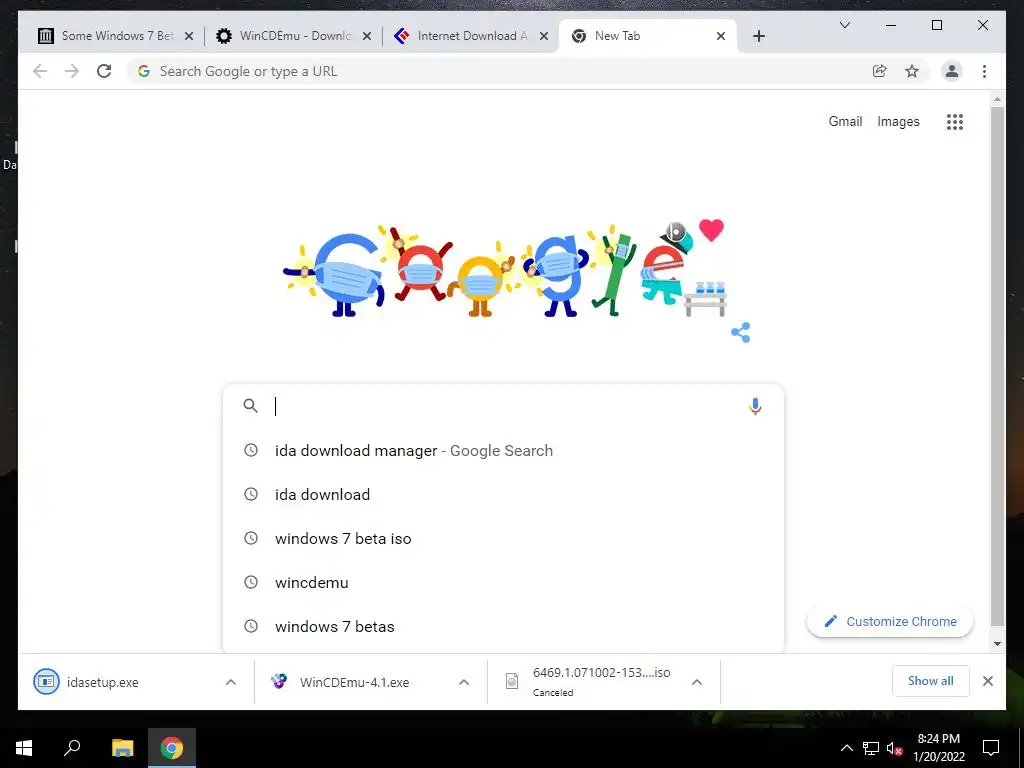
Task: Reload the current page
Action: tap(104, 71)
